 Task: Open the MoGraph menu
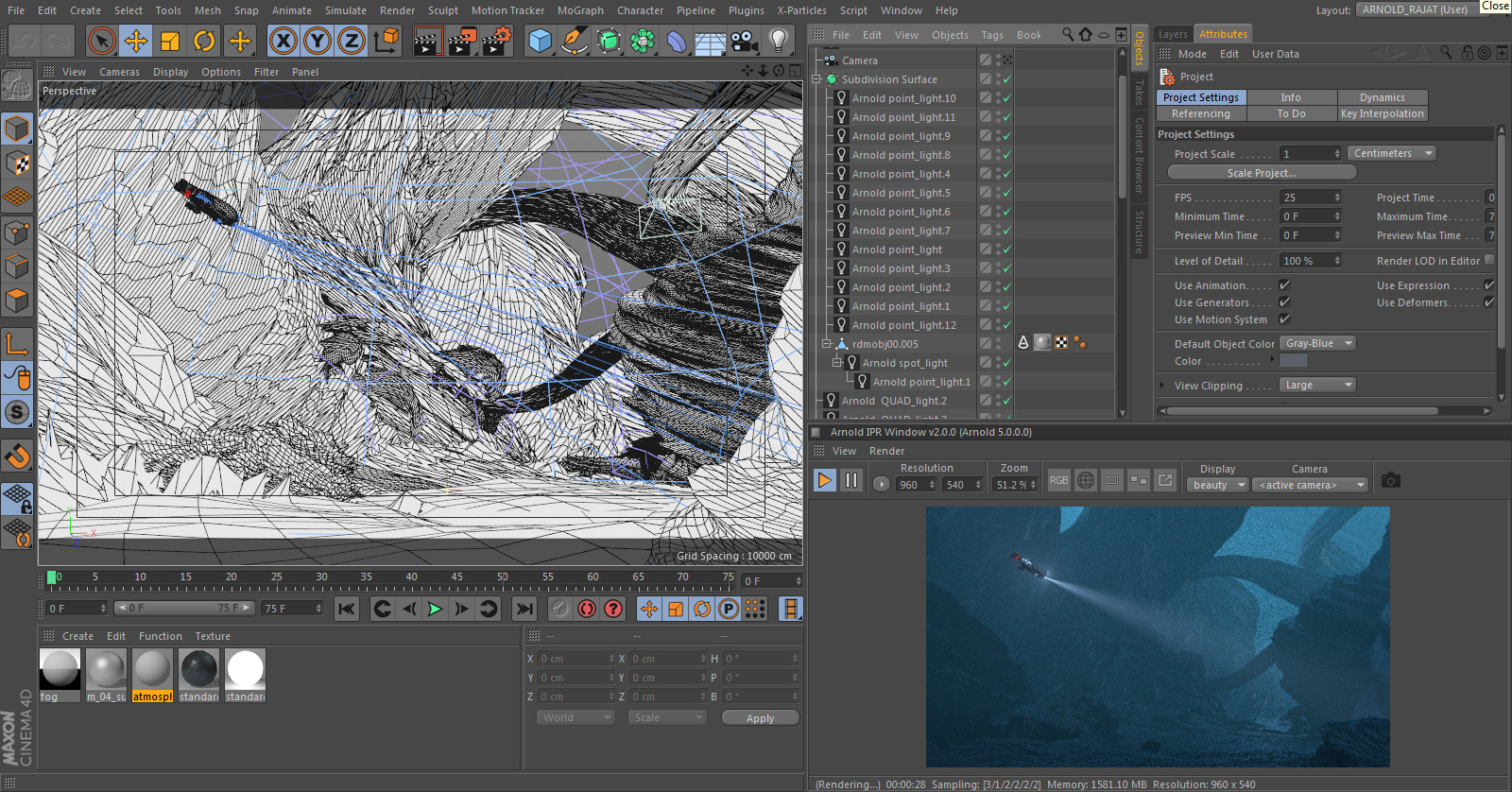[x=579, y=10]
